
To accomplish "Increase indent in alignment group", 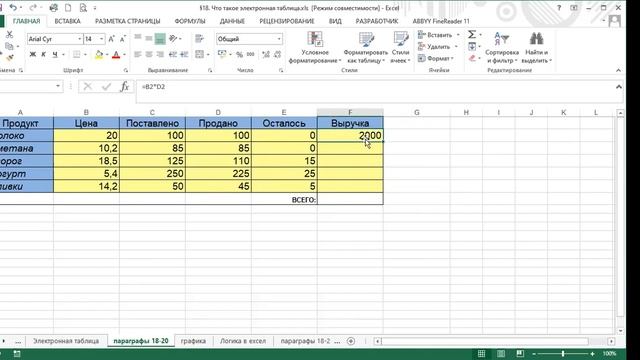I will (184, 54).
